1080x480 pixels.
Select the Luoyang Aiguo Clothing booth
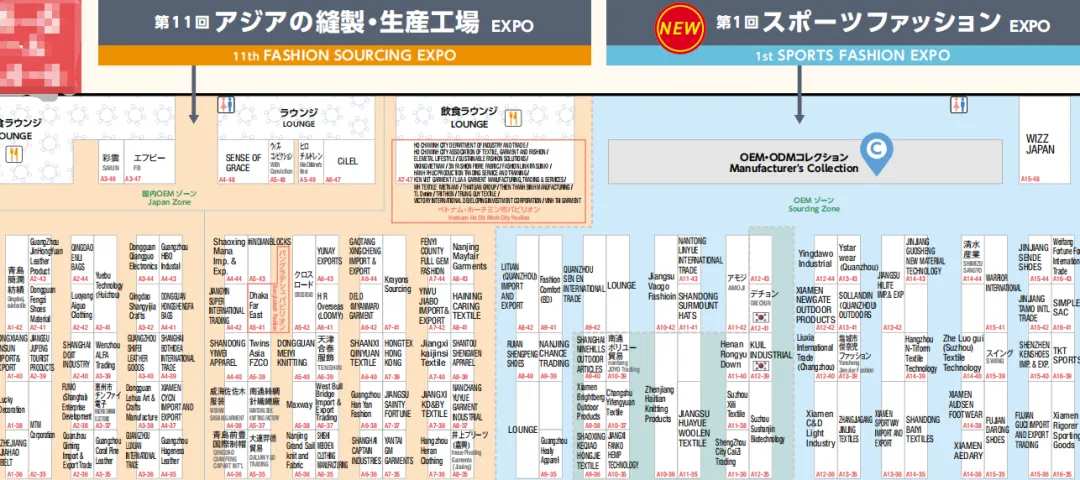pyautogui.click(x=81, y=307)
